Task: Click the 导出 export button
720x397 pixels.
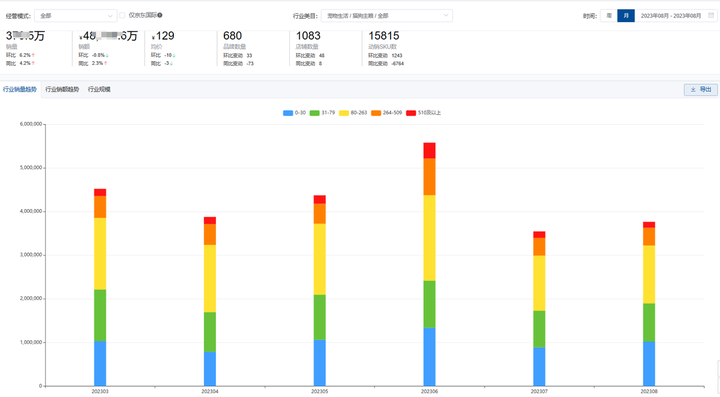Action: coord(701,89)
